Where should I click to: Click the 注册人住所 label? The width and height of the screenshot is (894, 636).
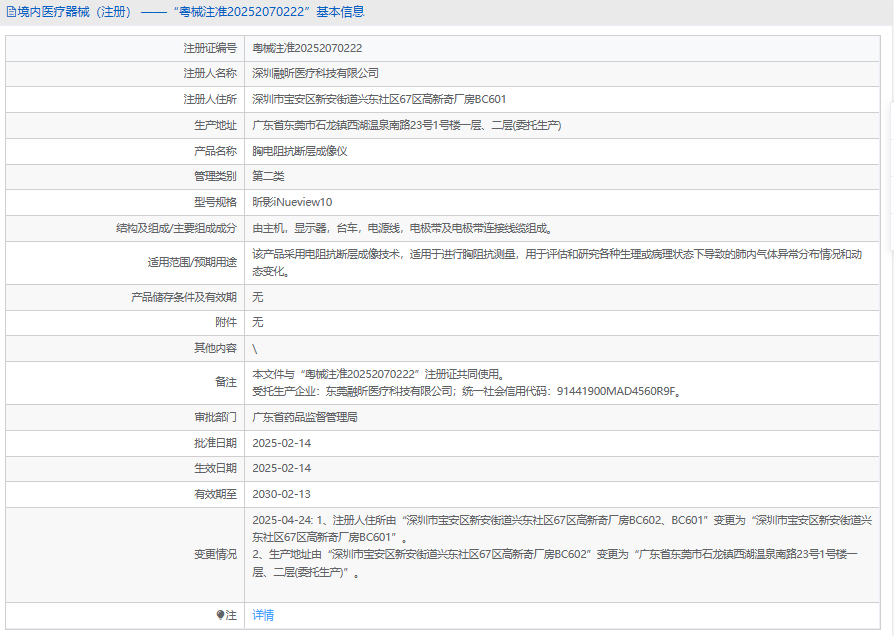coord(210,99)
